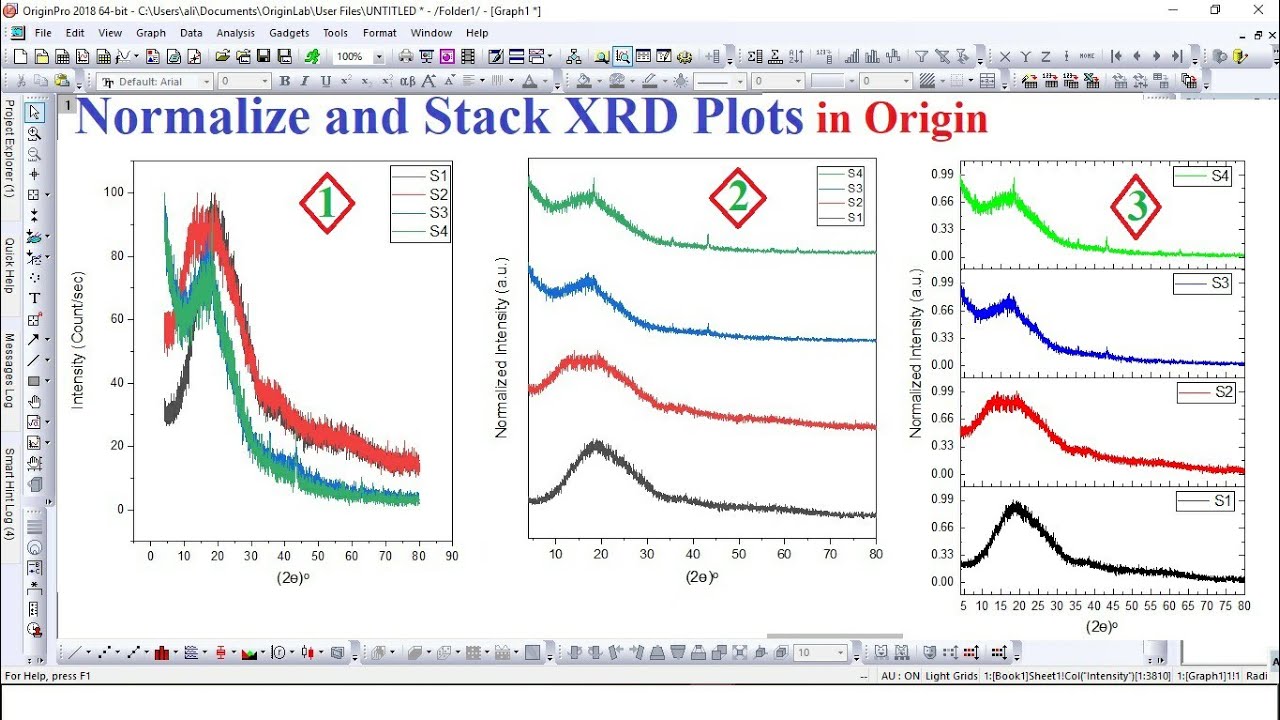Open the Format menu

[x=380, y=33]
